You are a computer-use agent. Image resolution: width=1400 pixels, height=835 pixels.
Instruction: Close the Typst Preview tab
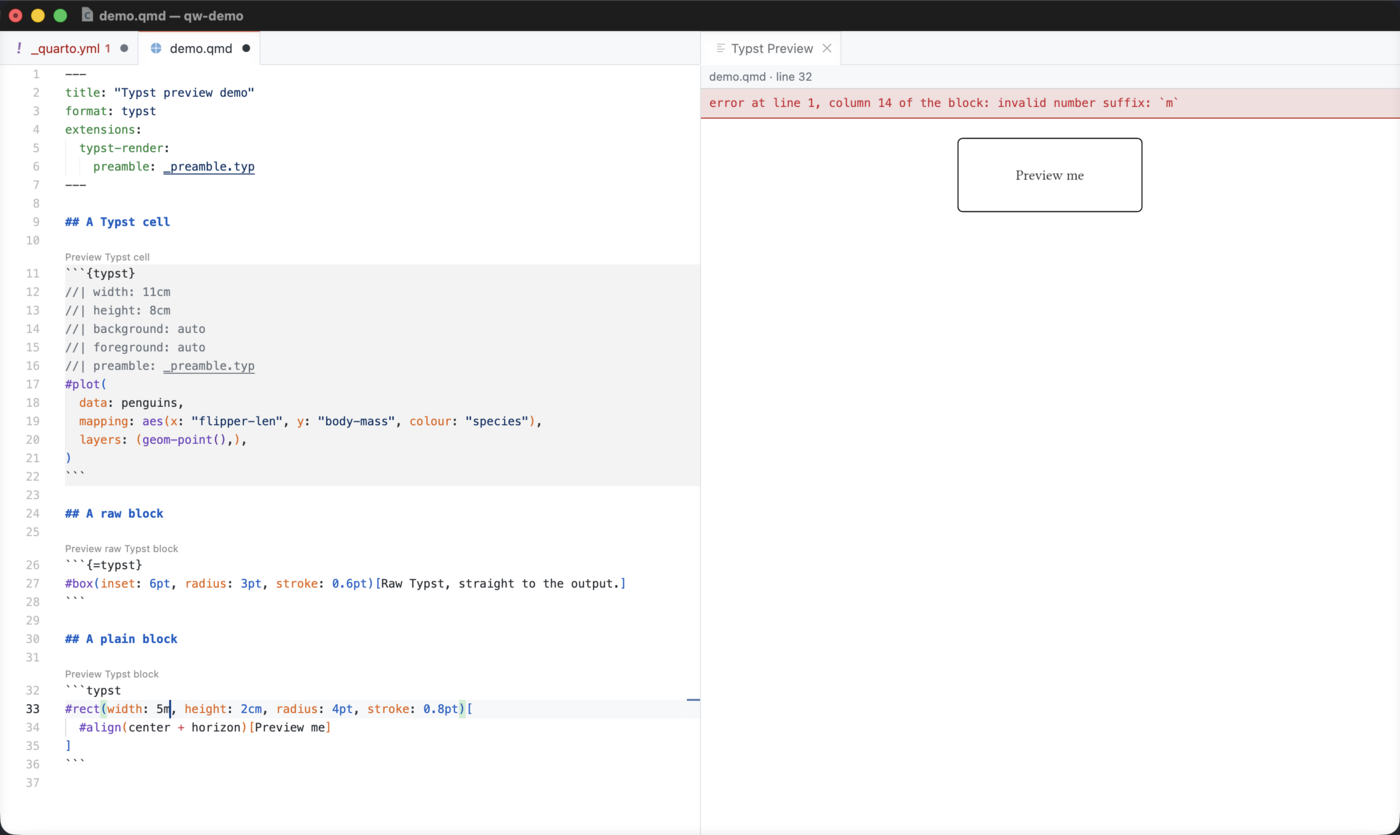tap(827, 48)
